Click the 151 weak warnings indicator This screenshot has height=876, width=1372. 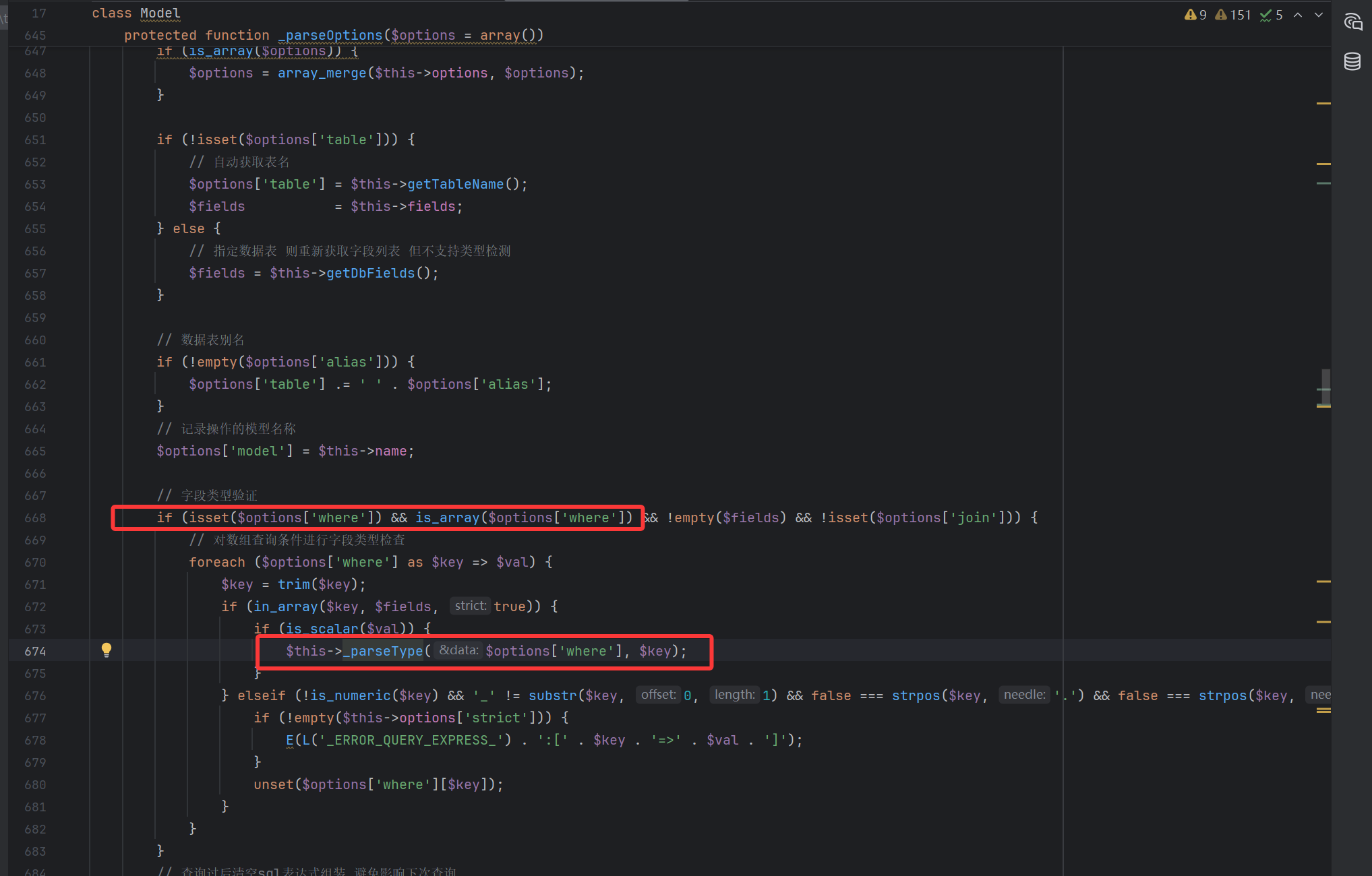[1232, 15]
